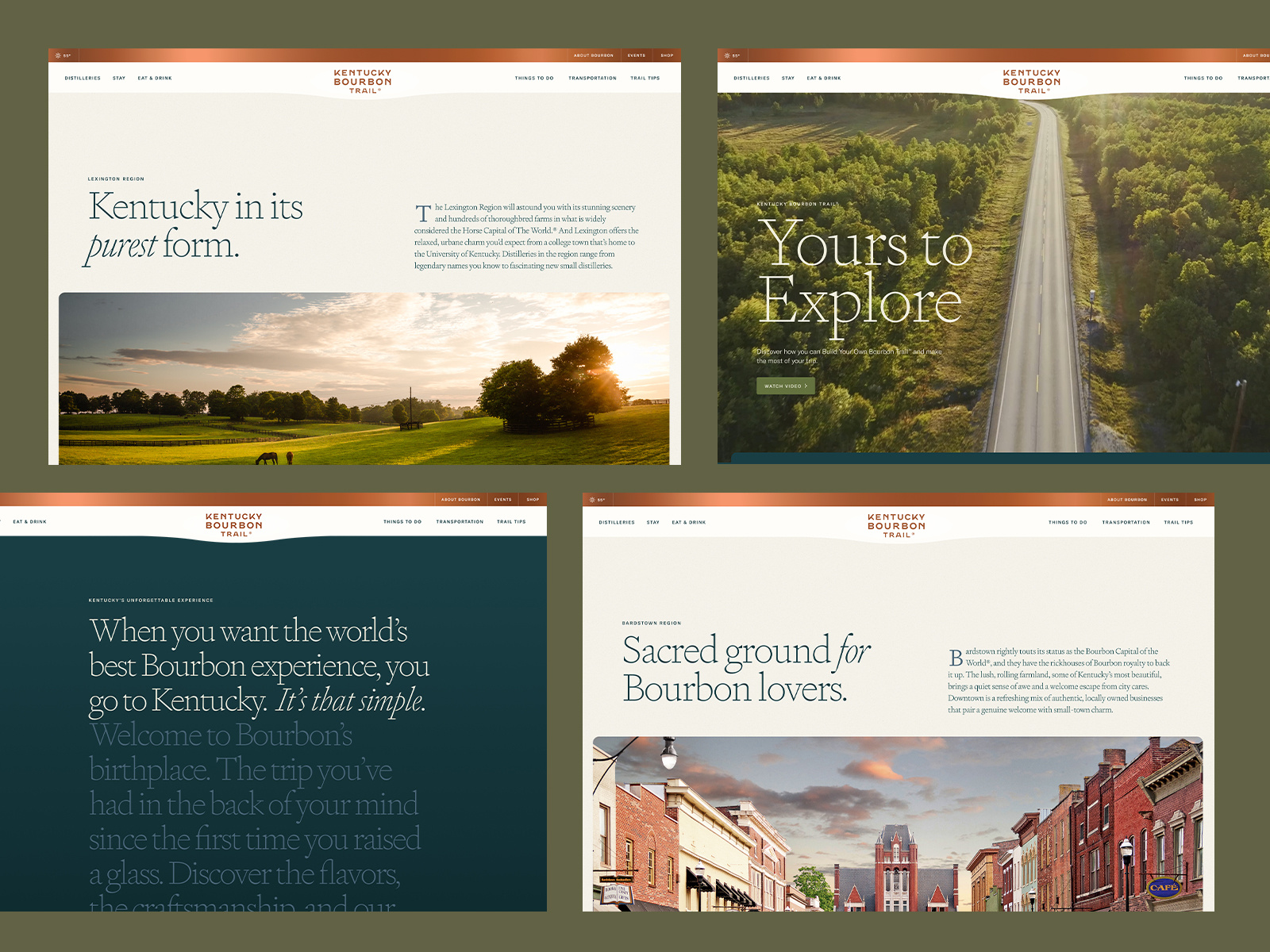Image resolution: width=1270 pixels, height=952 pixels.
Task: Click the weather sun icon on Bardstown page
Action: pos(591,500)
